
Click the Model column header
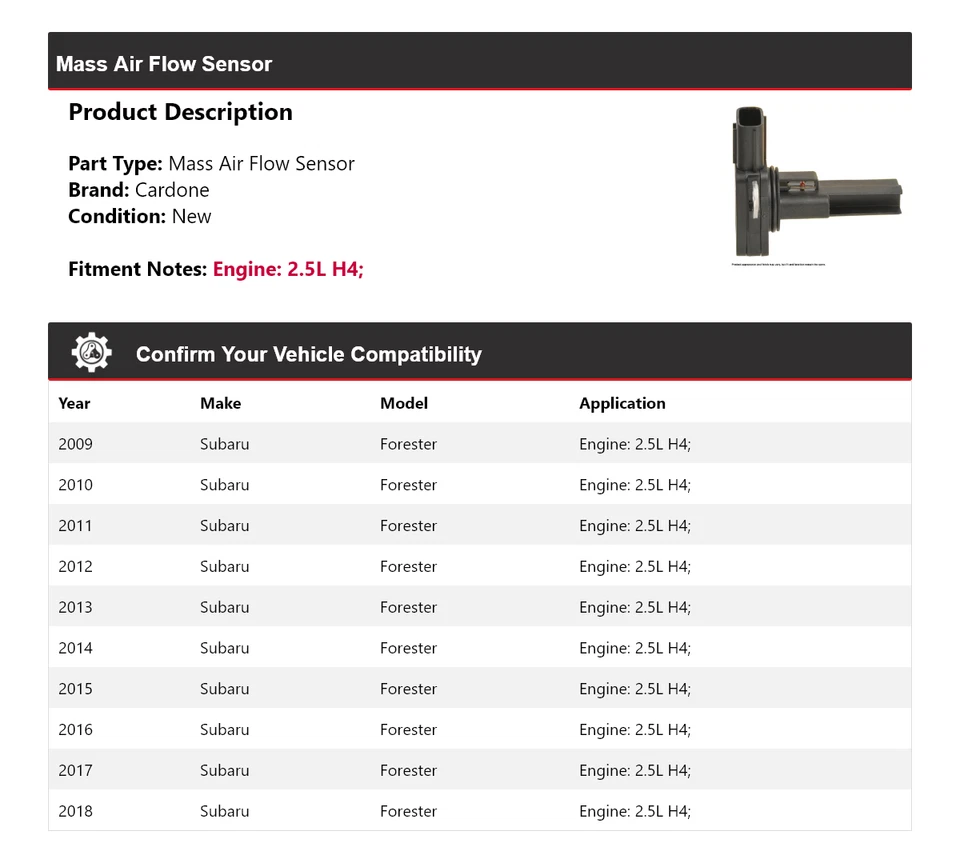403,403
